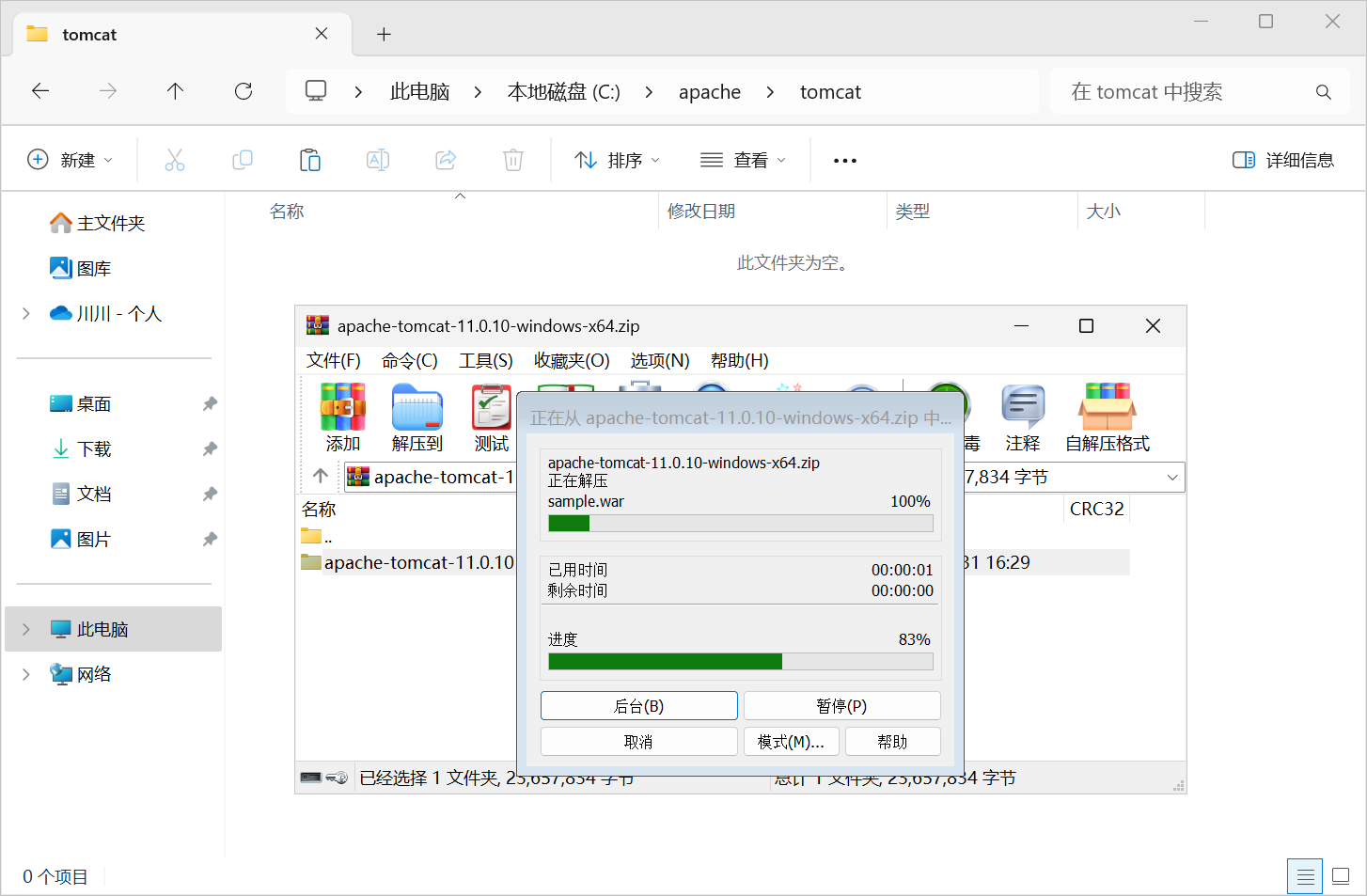The image size is (1367, 896).
Task: Click the Extract To (解压到) toolbar icon
Action: (x=416, y=417)
